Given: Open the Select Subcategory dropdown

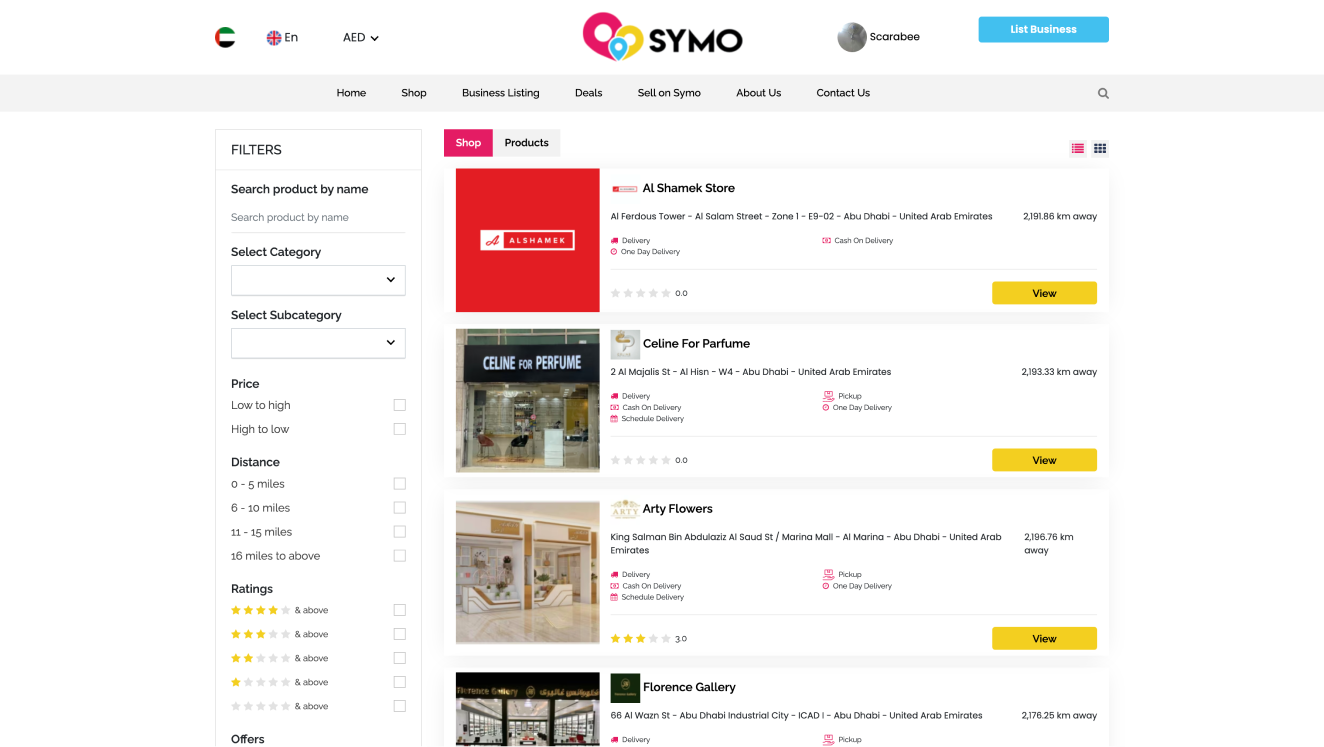Looking at the screenshot, I should coord(318,343).
